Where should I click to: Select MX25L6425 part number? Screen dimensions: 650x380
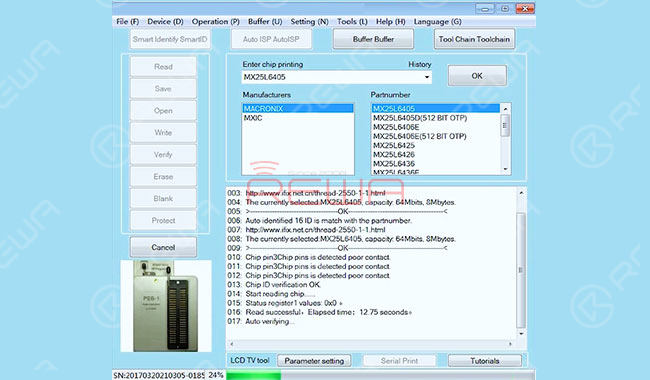coord(435,145)
